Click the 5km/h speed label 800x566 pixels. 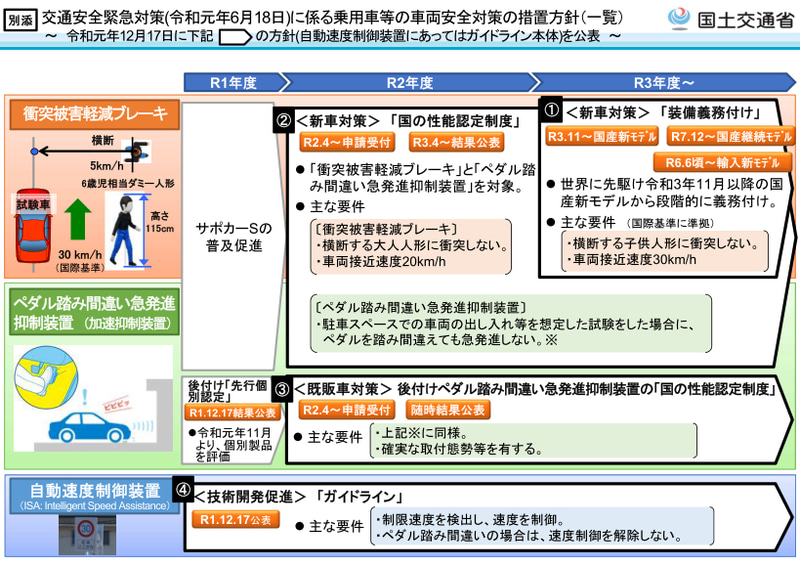point(106,166)
